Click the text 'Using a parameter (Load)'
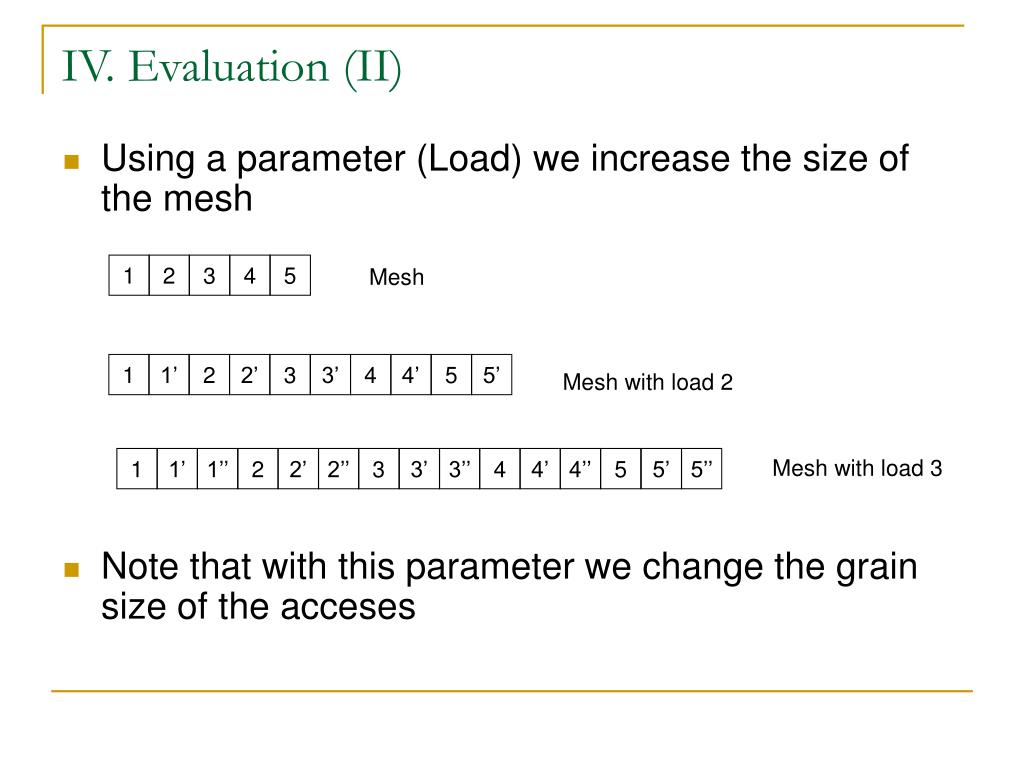Image resolution: width=1024 pixels, height=768 pixels. [x=312, y=159]
